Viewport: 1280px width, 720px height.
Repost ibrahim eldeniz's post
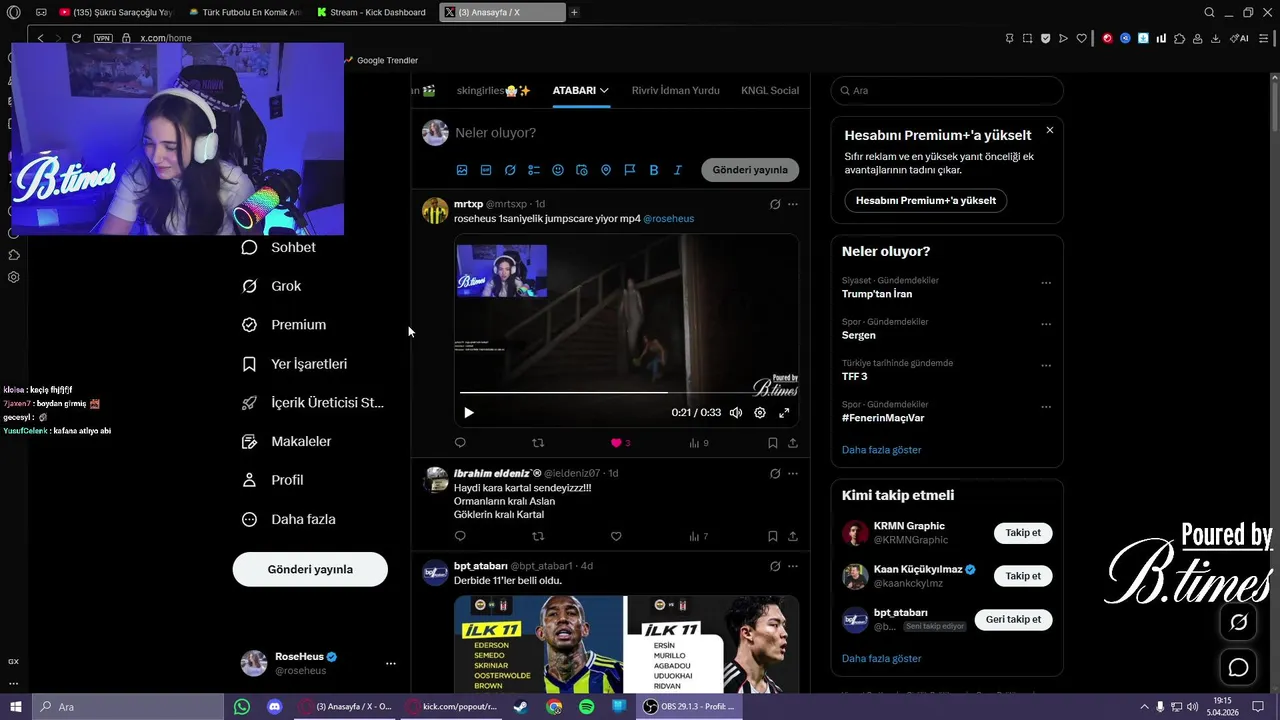(x=538, y=536)
